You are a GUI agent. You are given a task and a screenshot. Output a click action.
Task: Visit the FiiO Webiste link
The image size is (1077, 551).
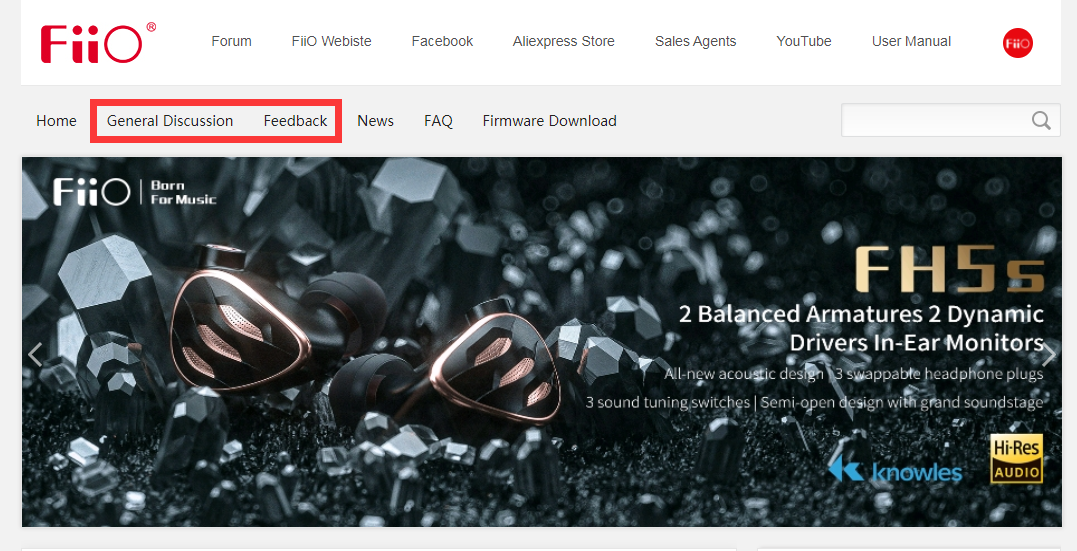pos(331,41)
